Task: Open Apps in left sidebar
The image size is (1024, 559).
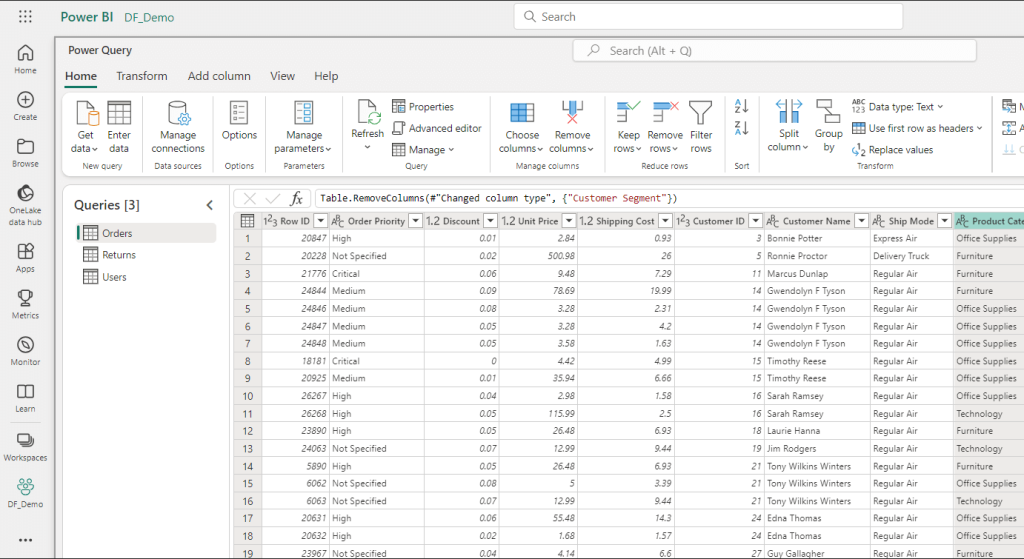Action: pos(25,257)
